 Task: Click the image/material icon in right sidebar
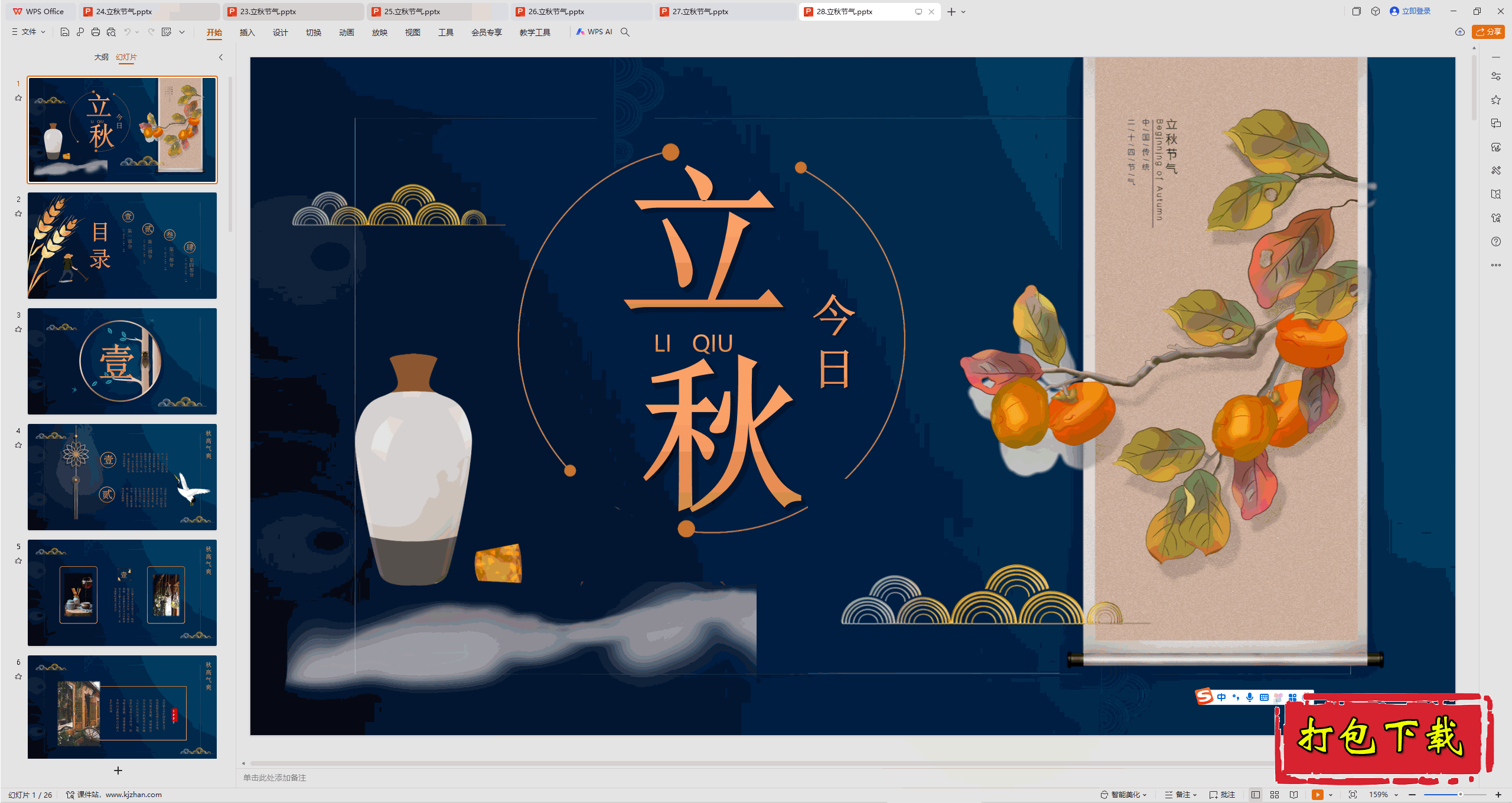pyautogui.click(x=1496, y=147)
